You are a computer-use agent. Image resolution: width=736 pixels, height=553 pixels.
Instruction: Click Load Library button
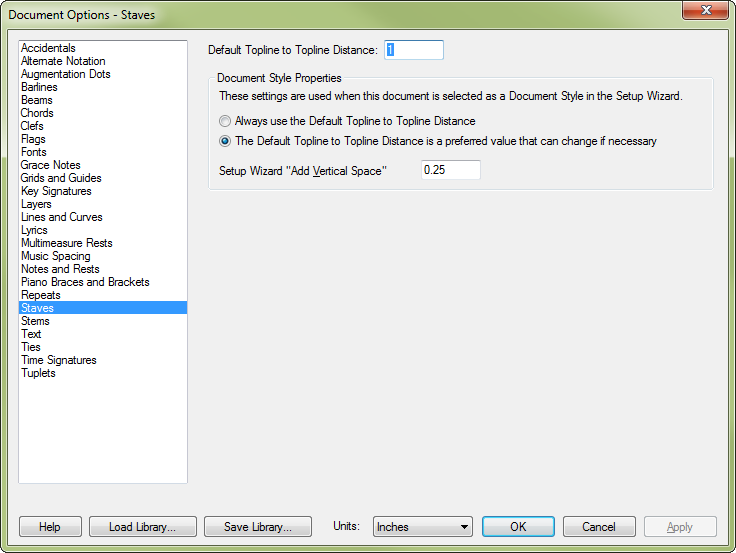pyautogui.click(x=142, y=527)
